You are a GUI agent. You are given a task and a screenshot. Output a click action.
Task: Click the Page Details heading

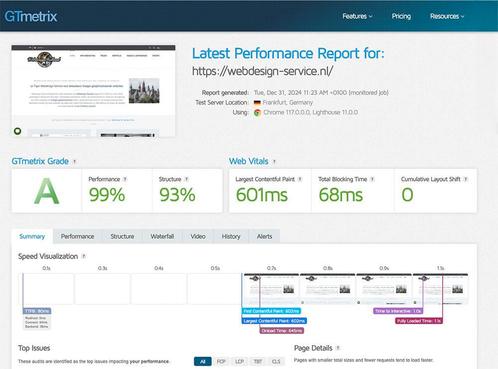[313, 348]
